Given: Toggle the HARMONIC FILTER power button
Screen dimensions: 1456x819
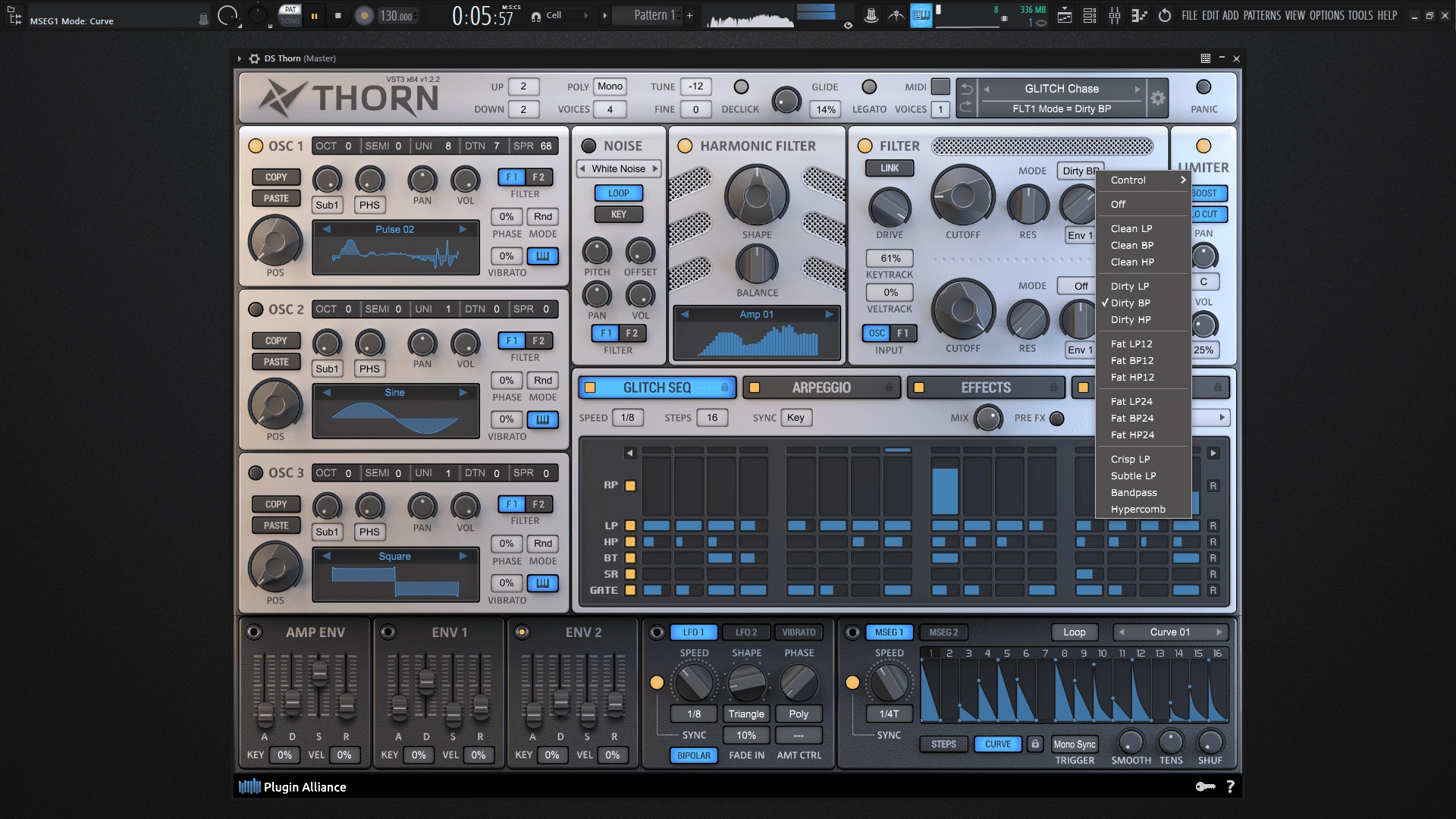Looking at the screenshot, I should (x=685, y=146).
